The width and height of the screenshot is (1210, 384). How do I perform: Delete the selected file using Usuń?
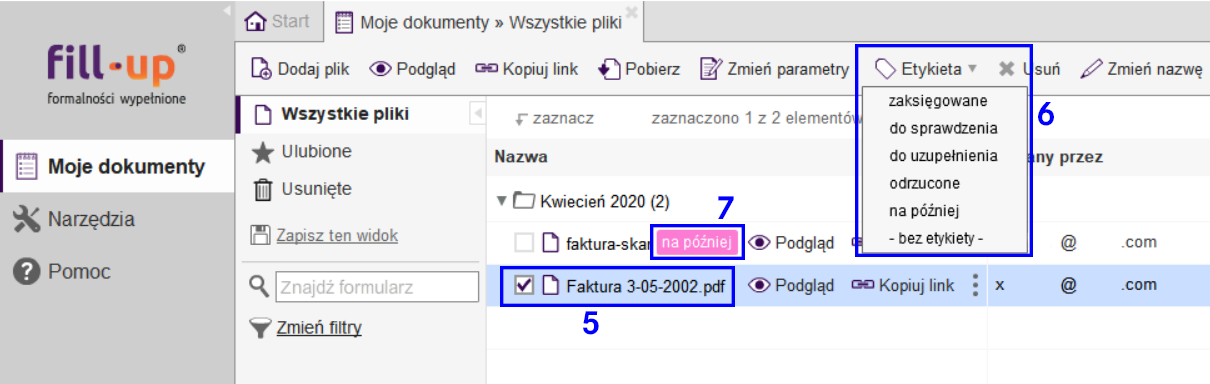[1029, 69]
